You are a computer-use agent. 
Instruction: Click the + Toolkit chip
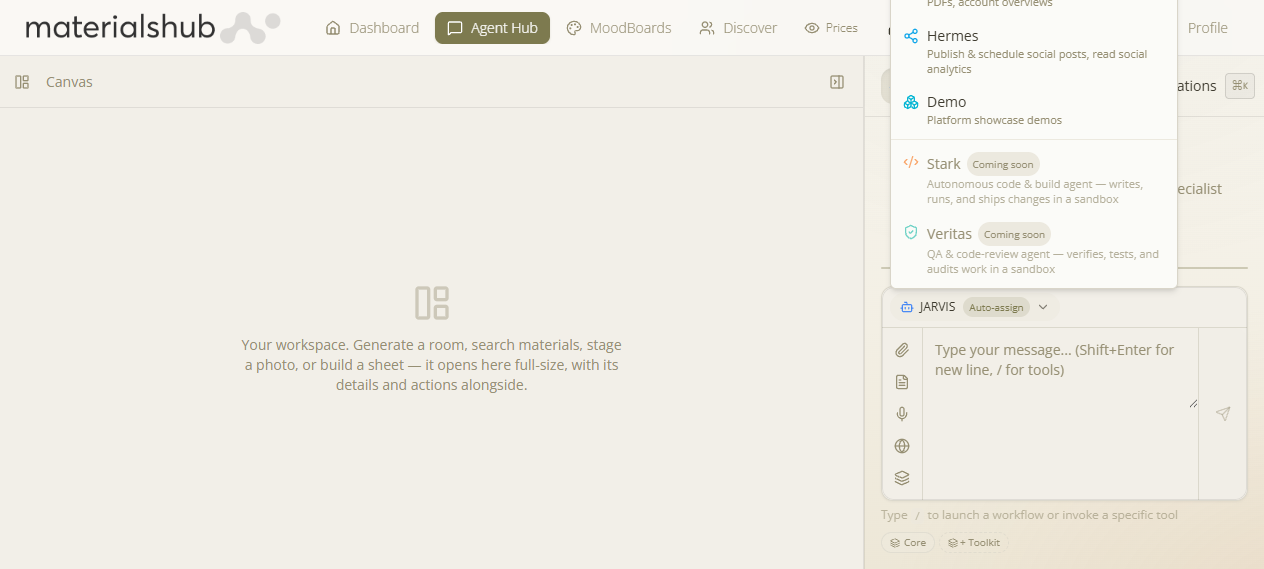(975, 542)
